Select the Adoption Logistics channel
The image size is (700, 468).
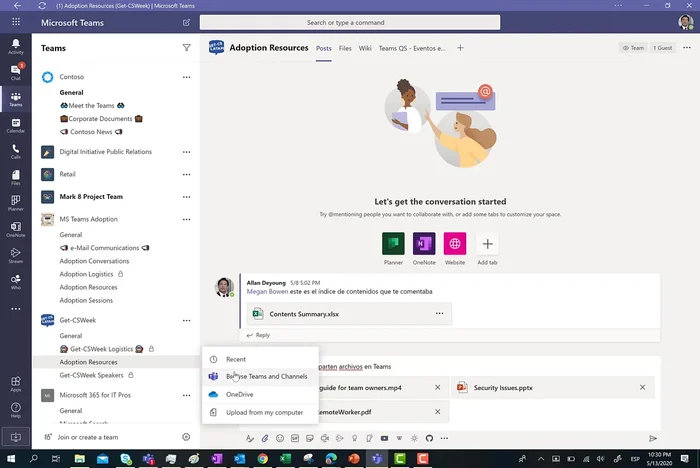pos(86,274)
